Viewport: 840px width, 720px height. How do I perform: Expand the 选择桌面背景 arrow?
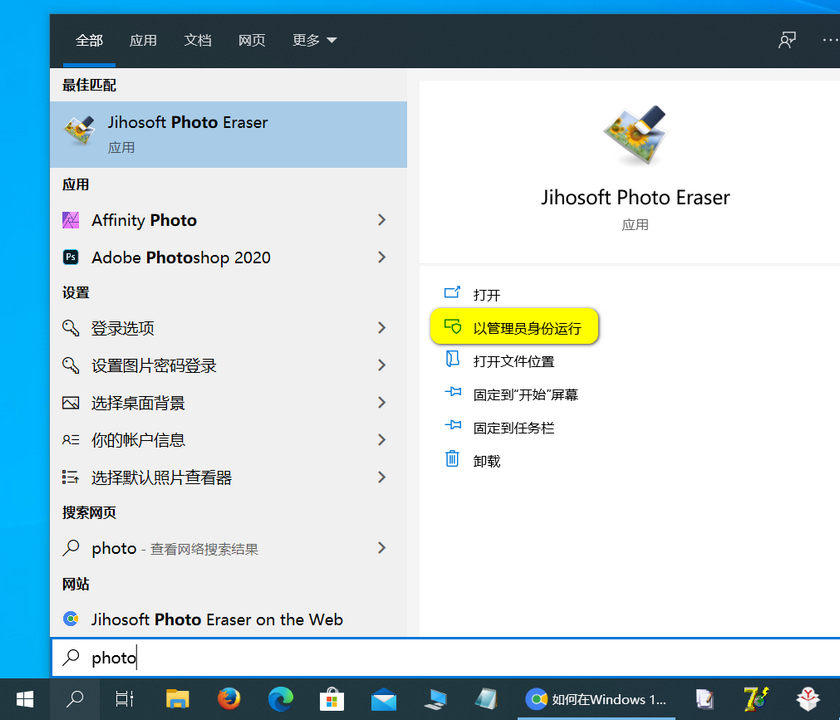381,403
